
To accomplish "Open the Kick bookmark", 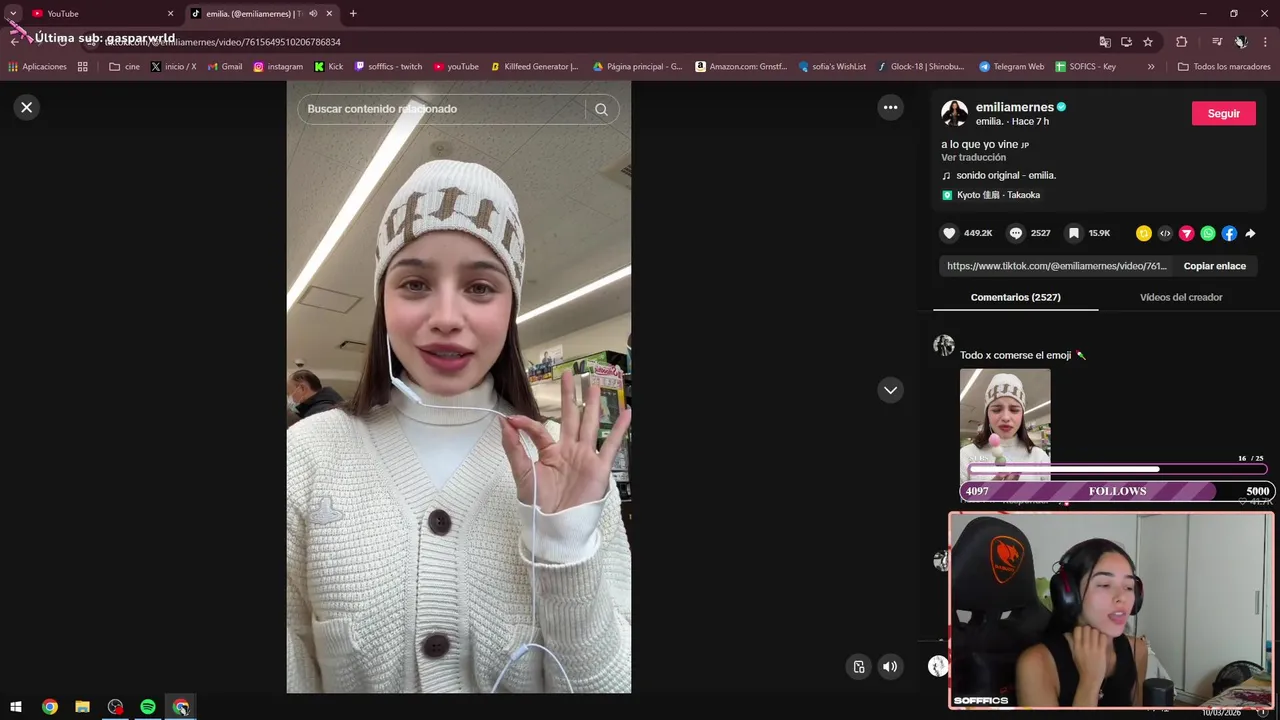I will click(328, 67).
